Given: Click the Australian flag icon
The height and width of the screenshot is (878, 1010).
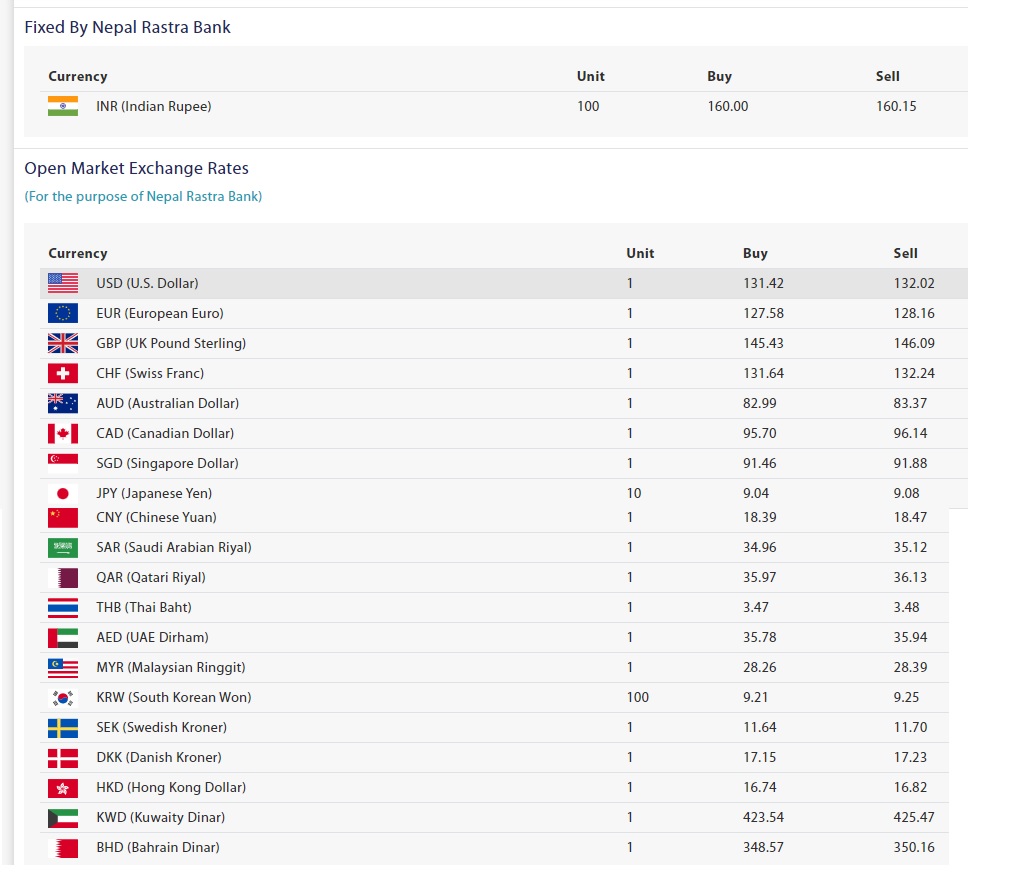Looking at the screenshot, I should pos(63,403).
